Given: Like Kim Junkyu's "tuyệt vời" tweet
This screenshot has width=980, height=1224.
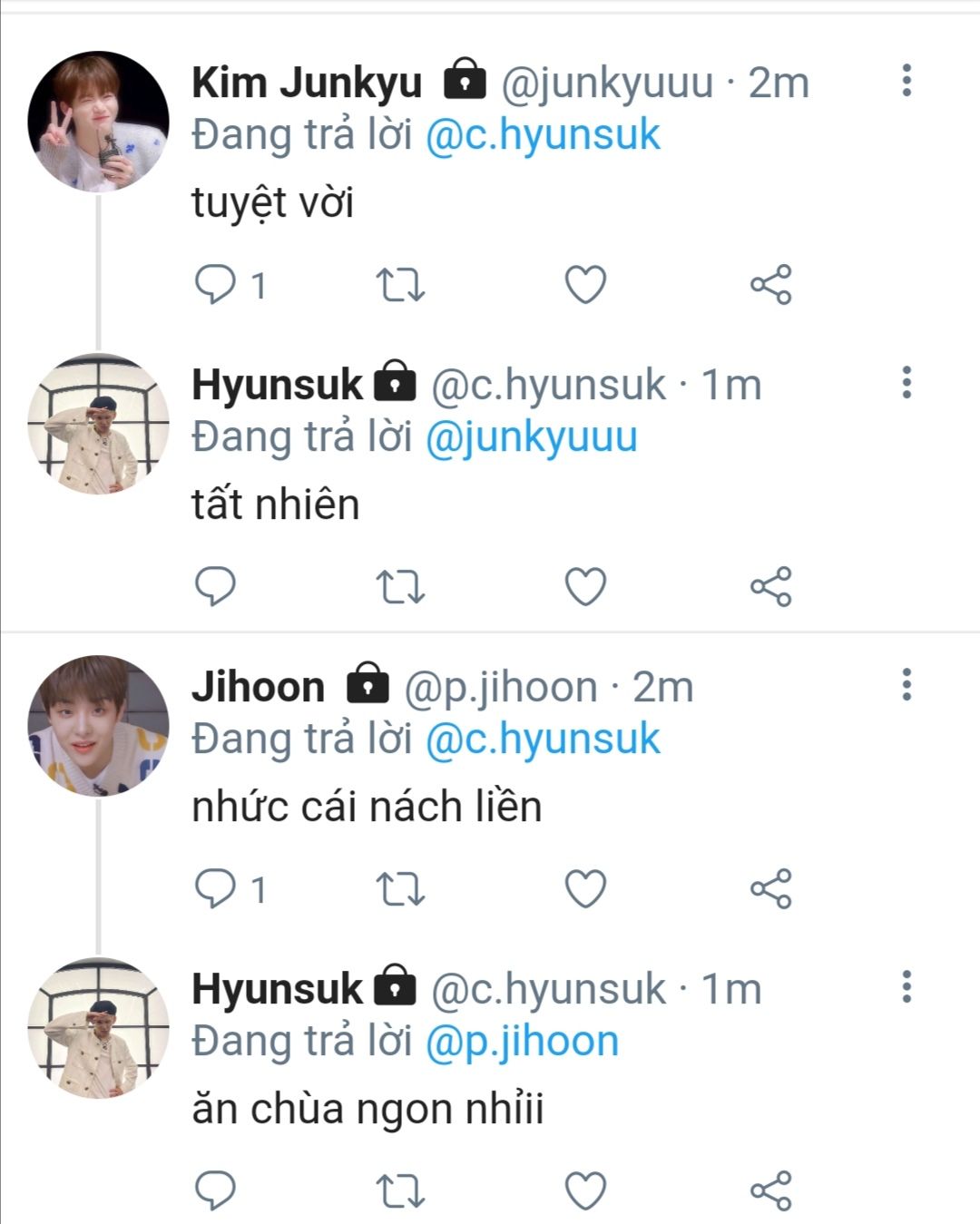Looking at the screenshot, I should [585, 285].
